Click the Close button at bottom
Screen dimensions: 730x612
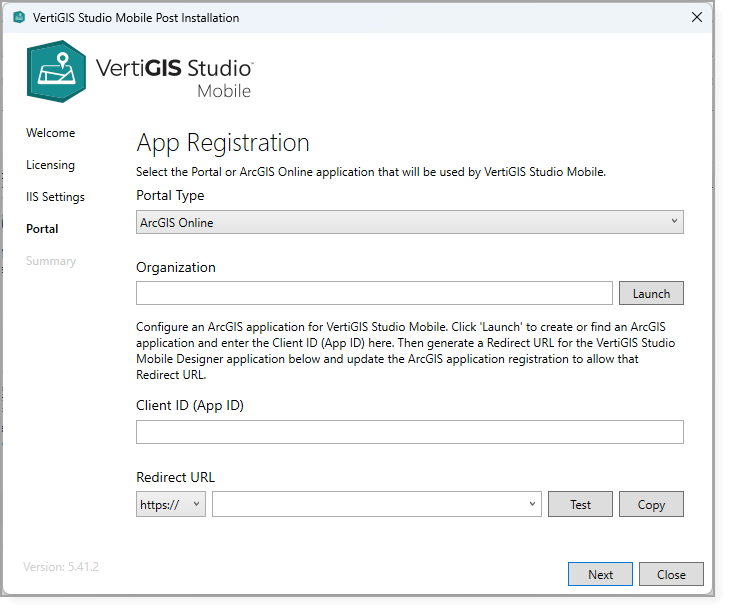tap(671, 574)
